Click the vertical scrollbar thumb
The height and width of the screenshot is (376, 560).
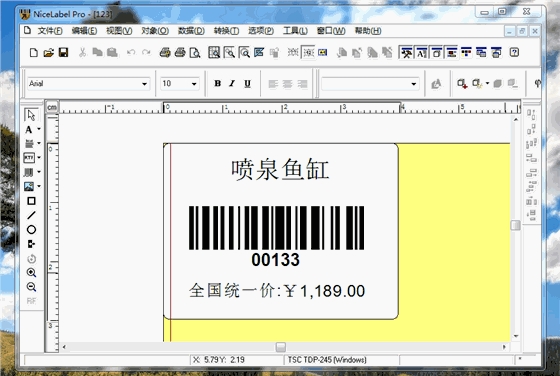pos(515,225)
